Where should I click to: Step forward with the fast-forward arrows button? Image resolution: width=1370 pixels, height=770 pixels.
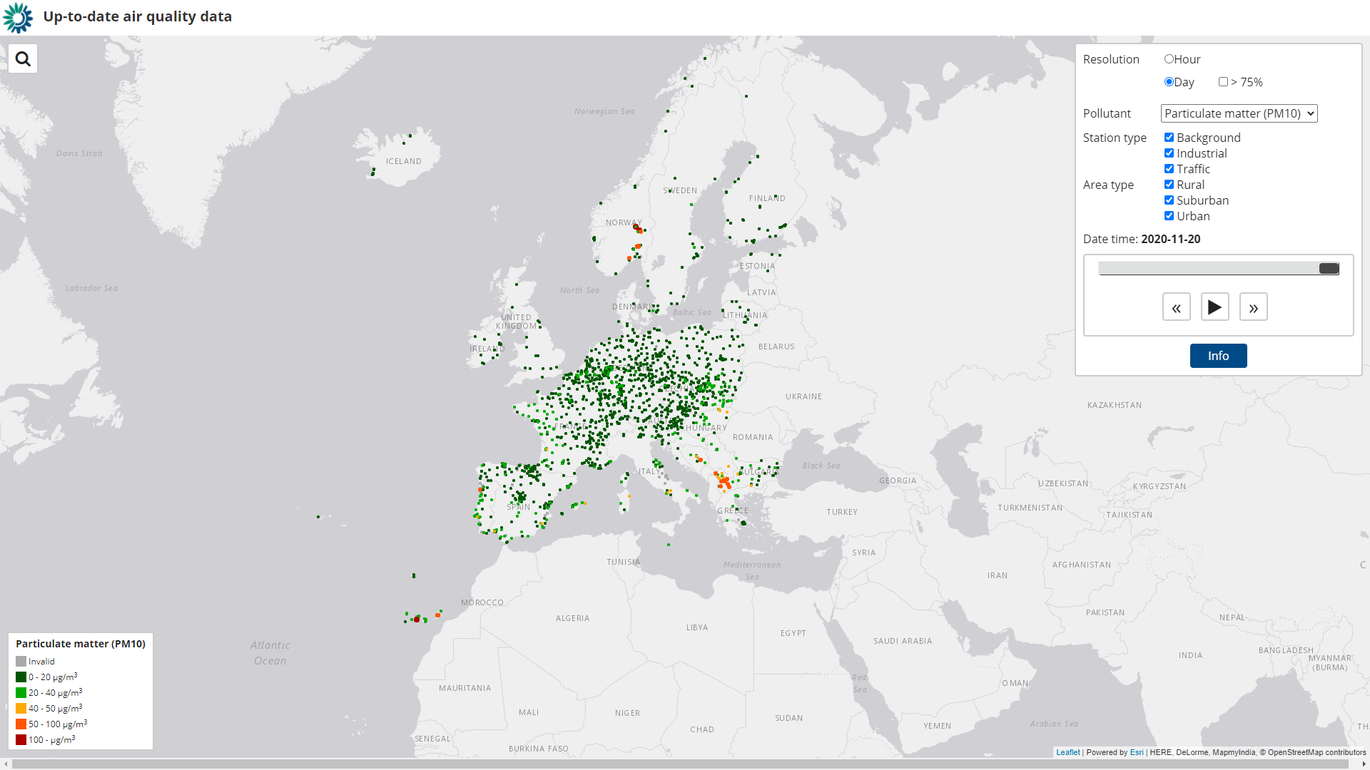coord(1253,307)
